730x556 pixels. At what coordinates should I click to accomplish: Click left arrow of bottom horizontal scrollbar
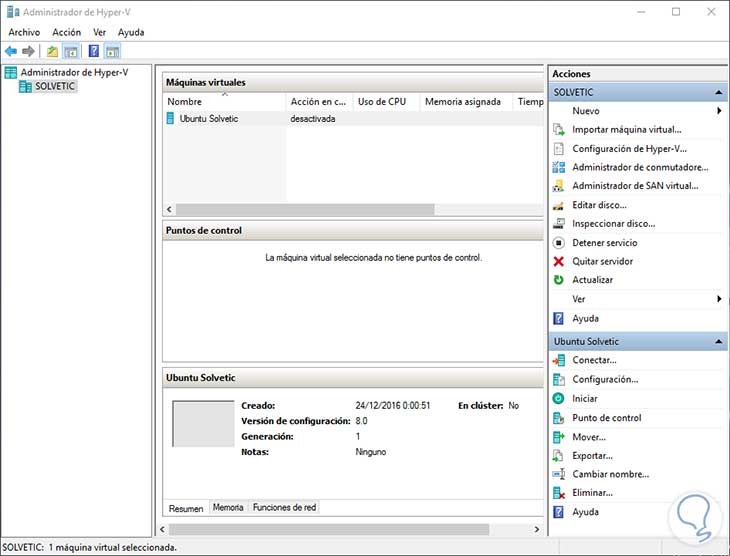coord(162,529)
